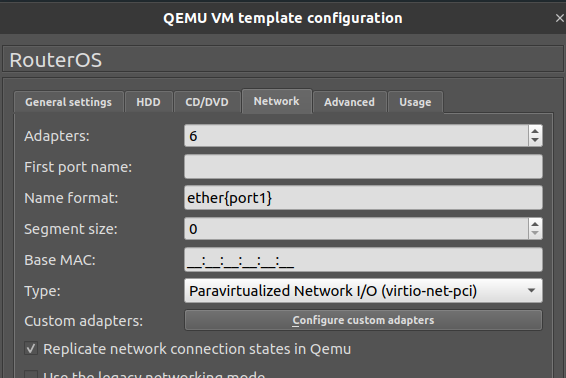Increase the Adapters count

(535, 131)
